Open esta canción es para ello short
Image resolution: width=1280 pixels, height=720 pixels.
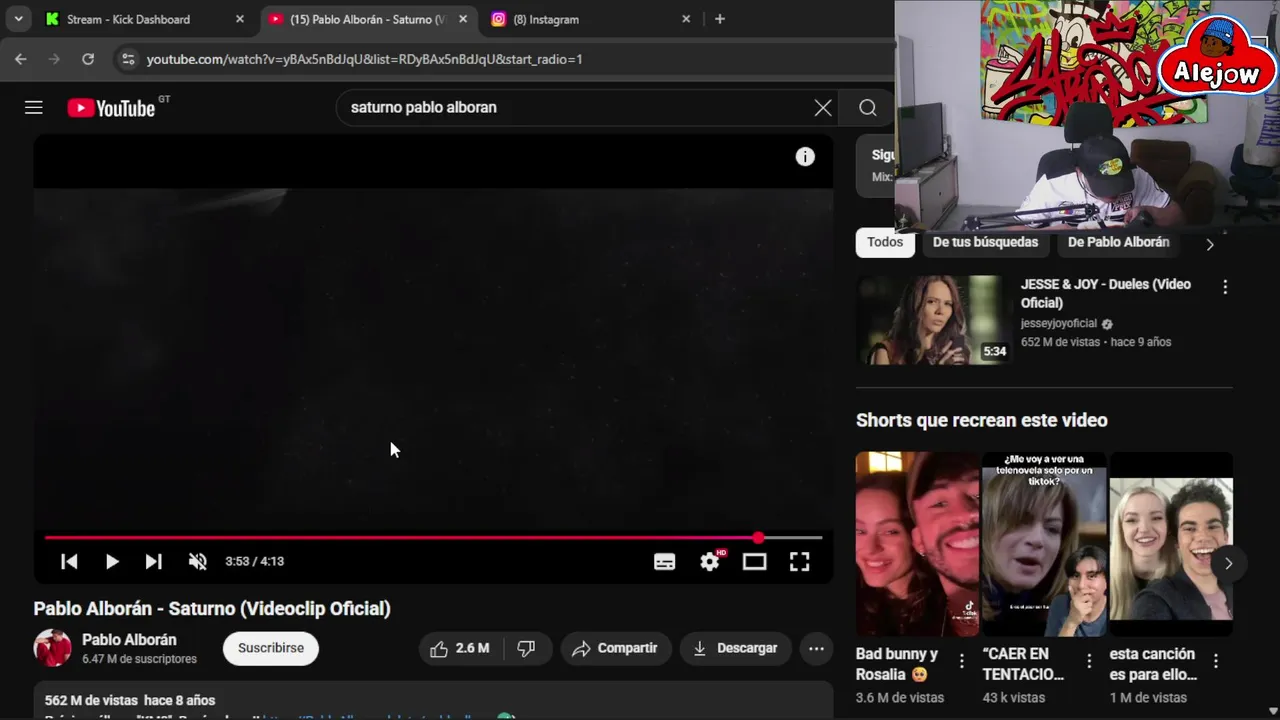(1171, 544)
